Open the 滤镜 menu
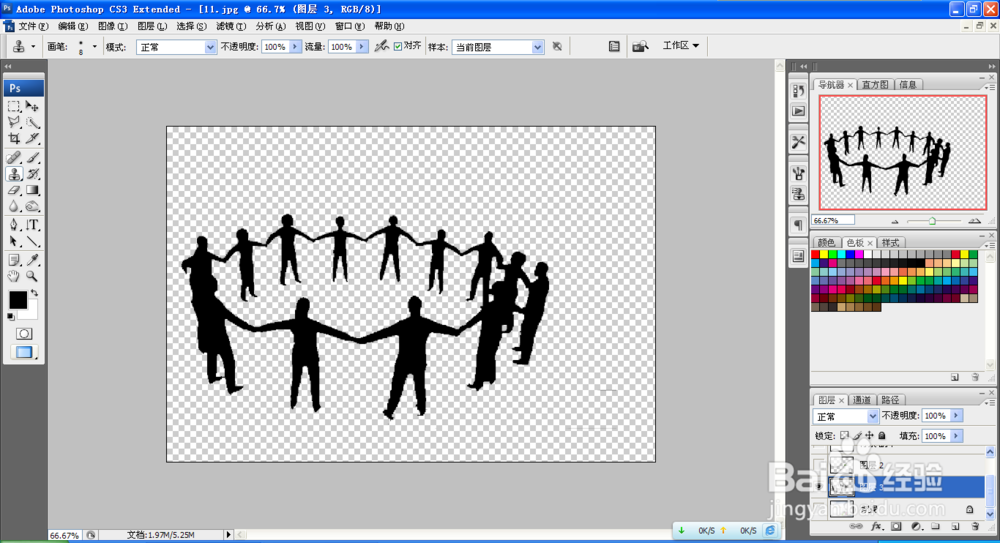Viewport: 1000px width, 543px height. [x=231, y=26]
